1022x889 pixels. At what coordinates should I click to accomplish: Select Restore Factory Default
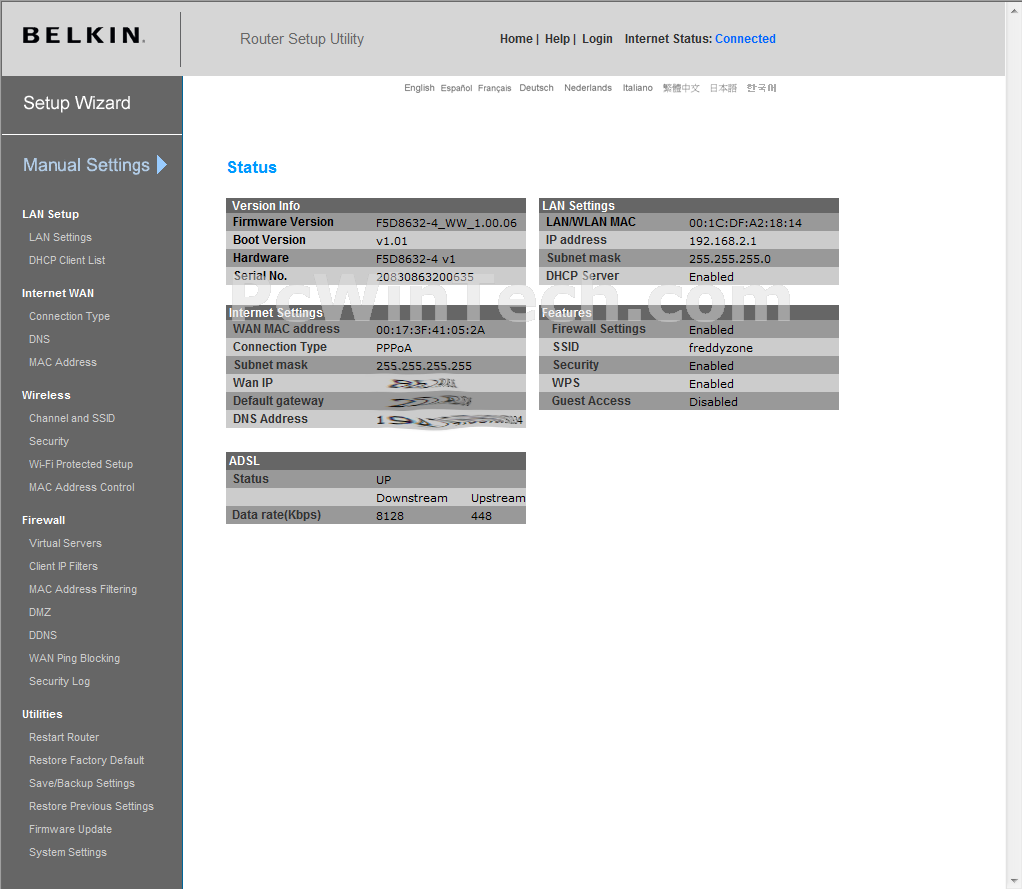tap(87, 760)
